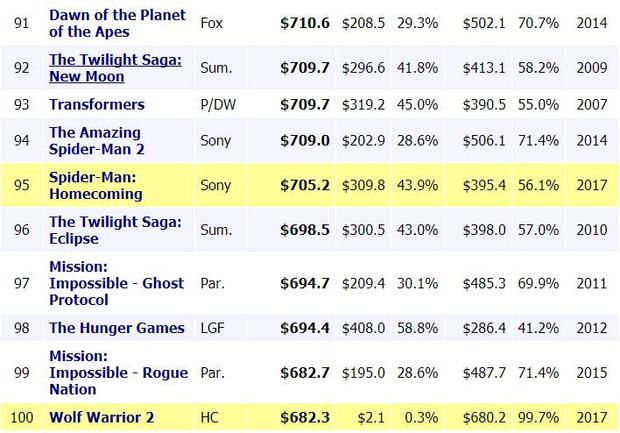The image size is (620, 433).
Task: Click The Hunger Games title link
Action: coord(117,328)
